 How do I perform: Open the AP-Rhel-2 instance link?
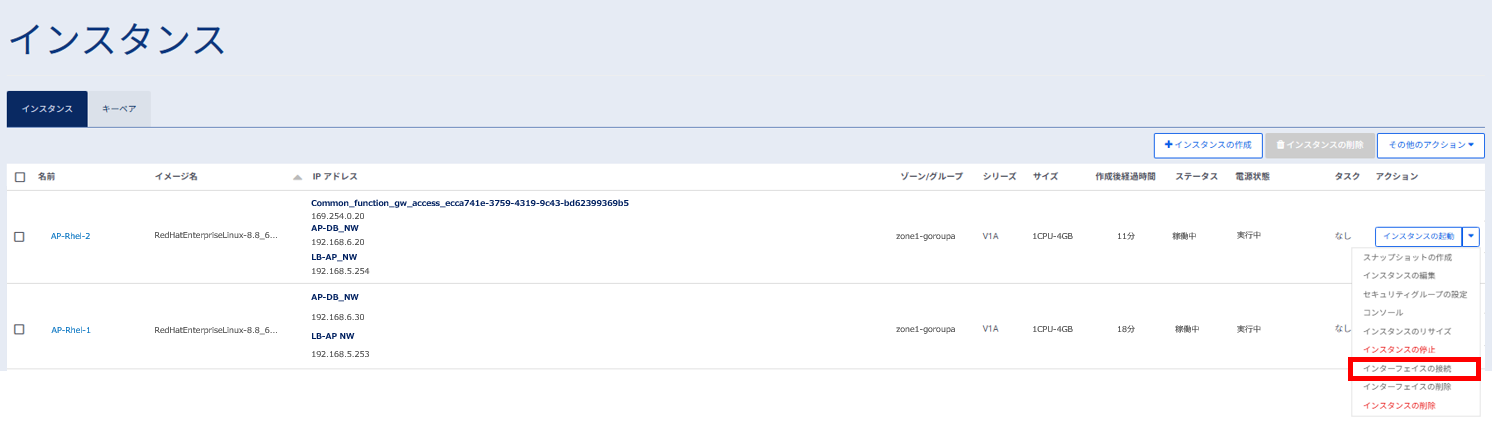click(x=71, y=237)
